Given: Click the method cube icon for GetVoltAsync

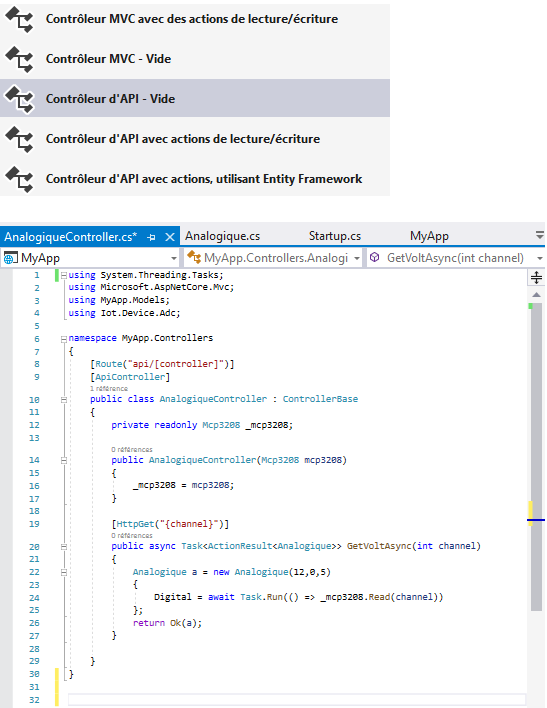Looking at the screenshot, I should tap(374, 257).
